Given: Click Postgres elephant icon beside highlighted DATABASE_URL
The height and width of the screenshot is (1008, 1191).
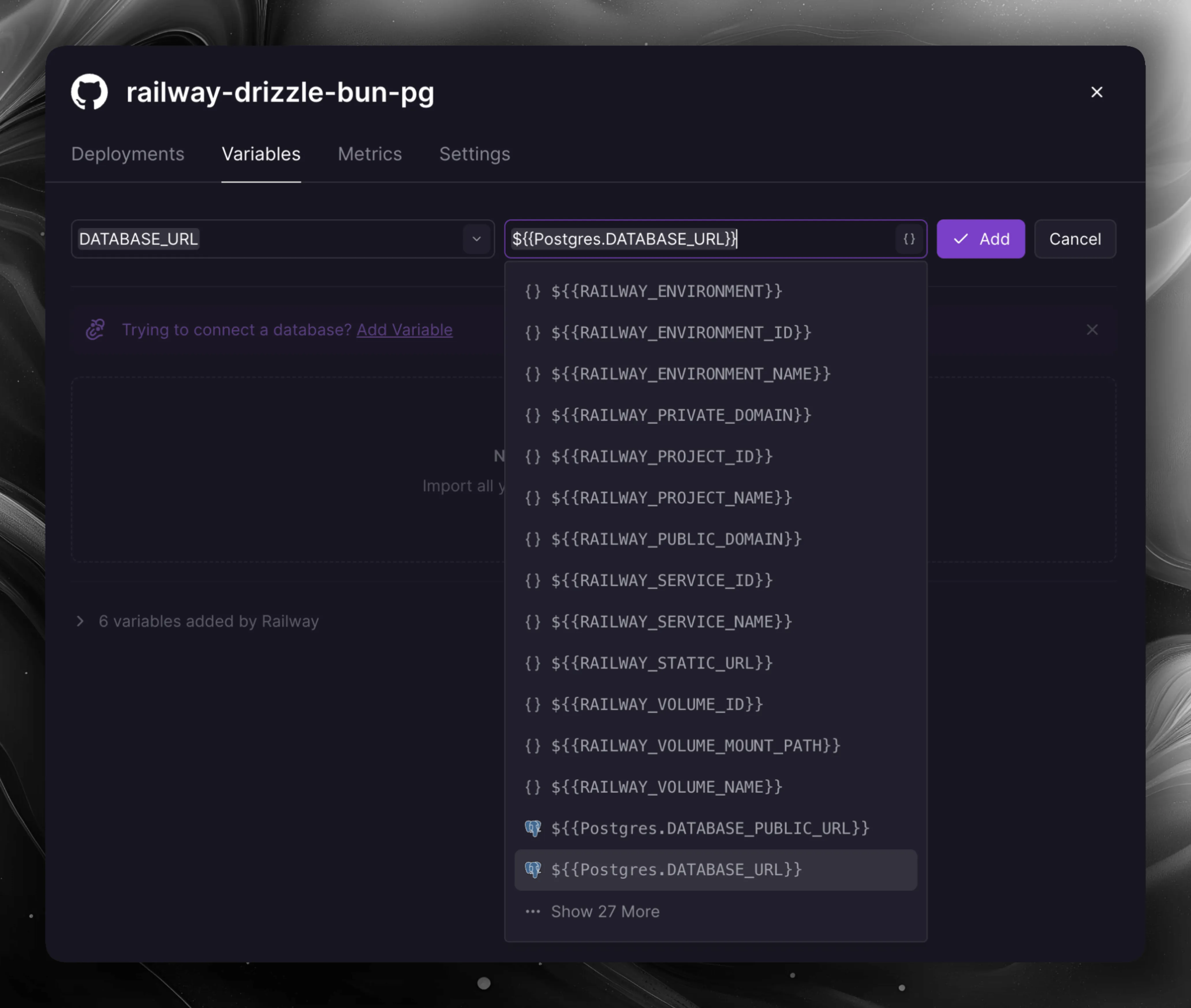Looking at the screenshot, I should 533,870.
